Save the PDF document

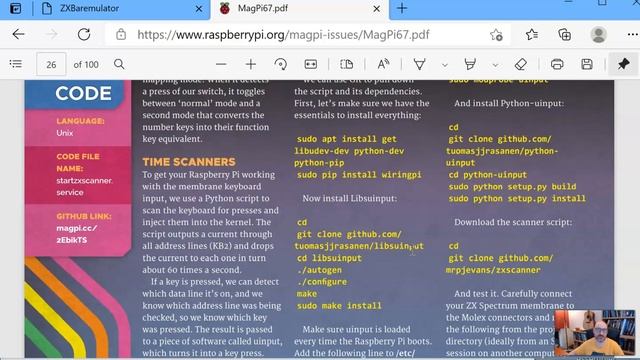(587, 64)
